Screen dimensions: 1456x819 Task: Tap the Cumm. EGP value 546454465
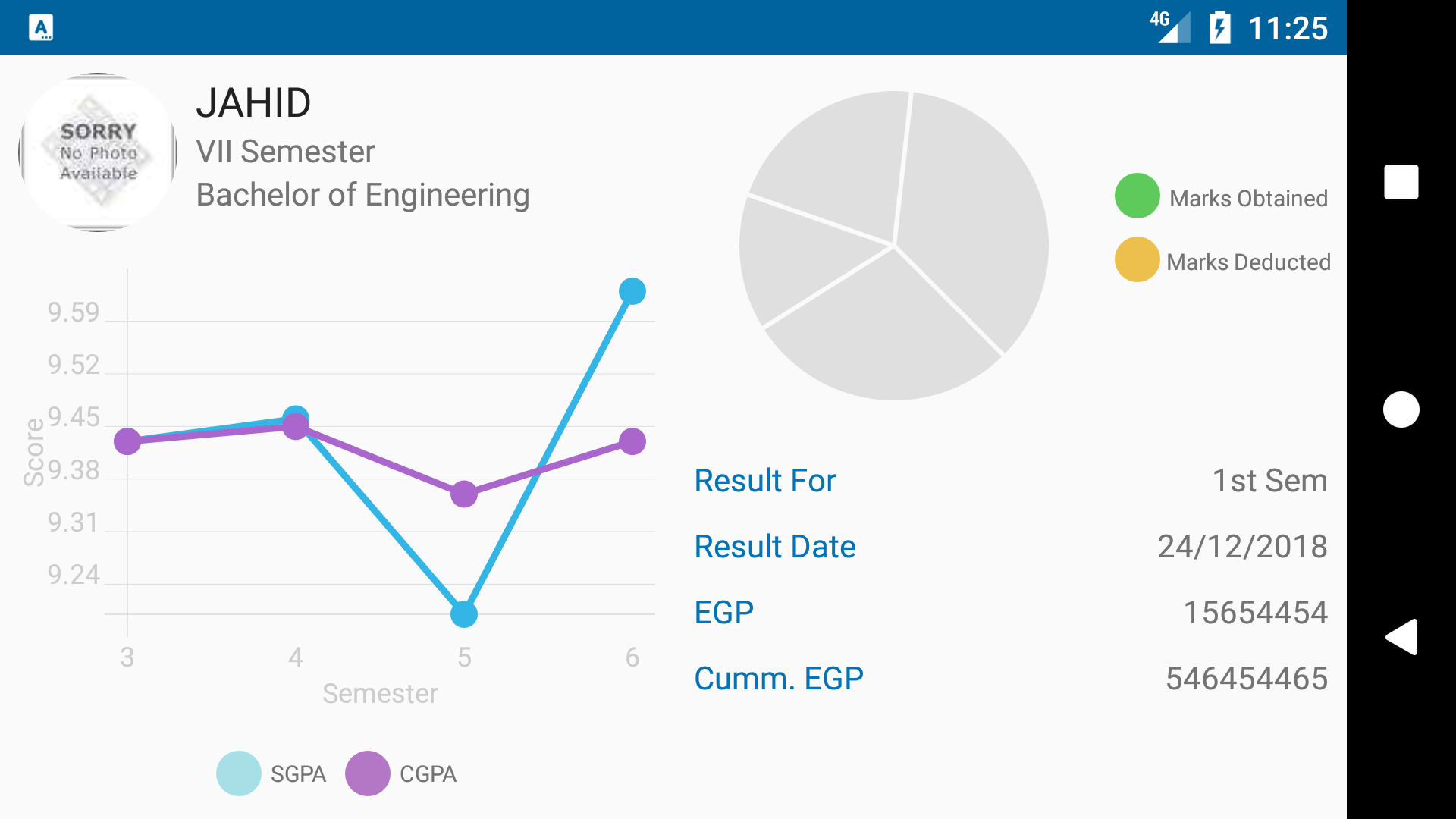click(x=1247, y=679)
